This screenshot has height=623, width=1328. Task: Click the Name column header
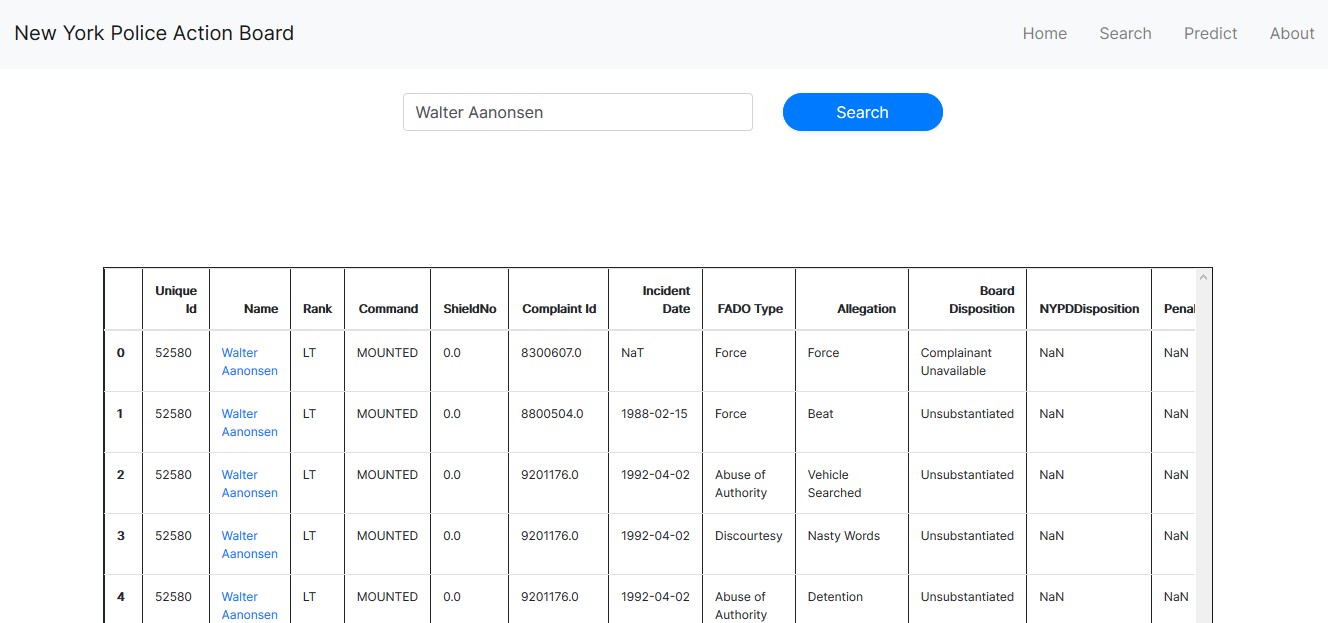pyautogui.click(x=250, y=299)
